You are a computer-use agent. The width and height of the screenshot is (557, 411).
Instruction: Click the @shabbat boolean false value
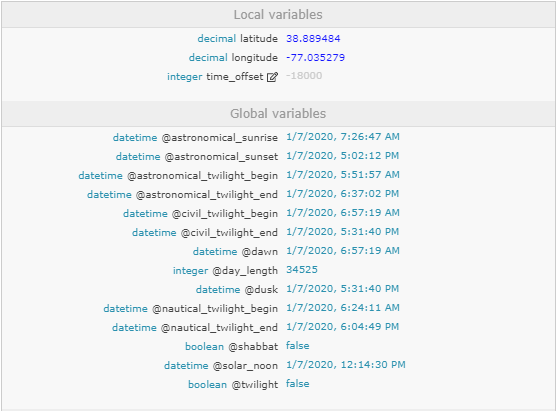tap(298, 346)
